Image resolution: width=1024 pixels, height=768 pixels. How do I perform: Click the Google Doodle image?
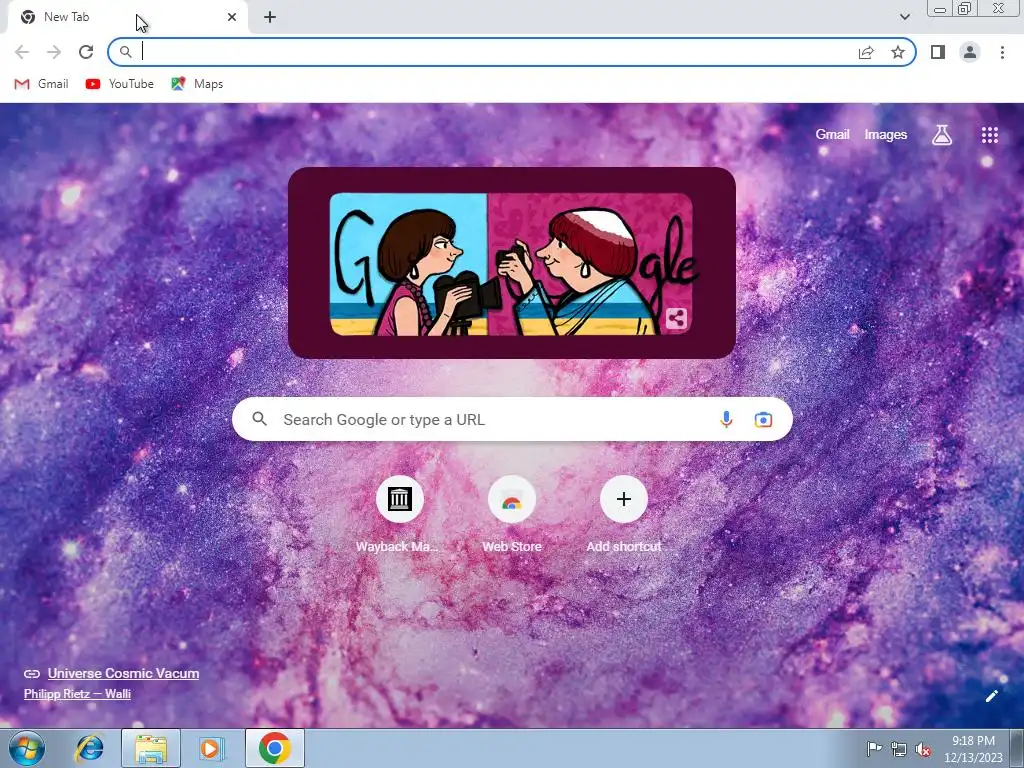click(511, 264)
